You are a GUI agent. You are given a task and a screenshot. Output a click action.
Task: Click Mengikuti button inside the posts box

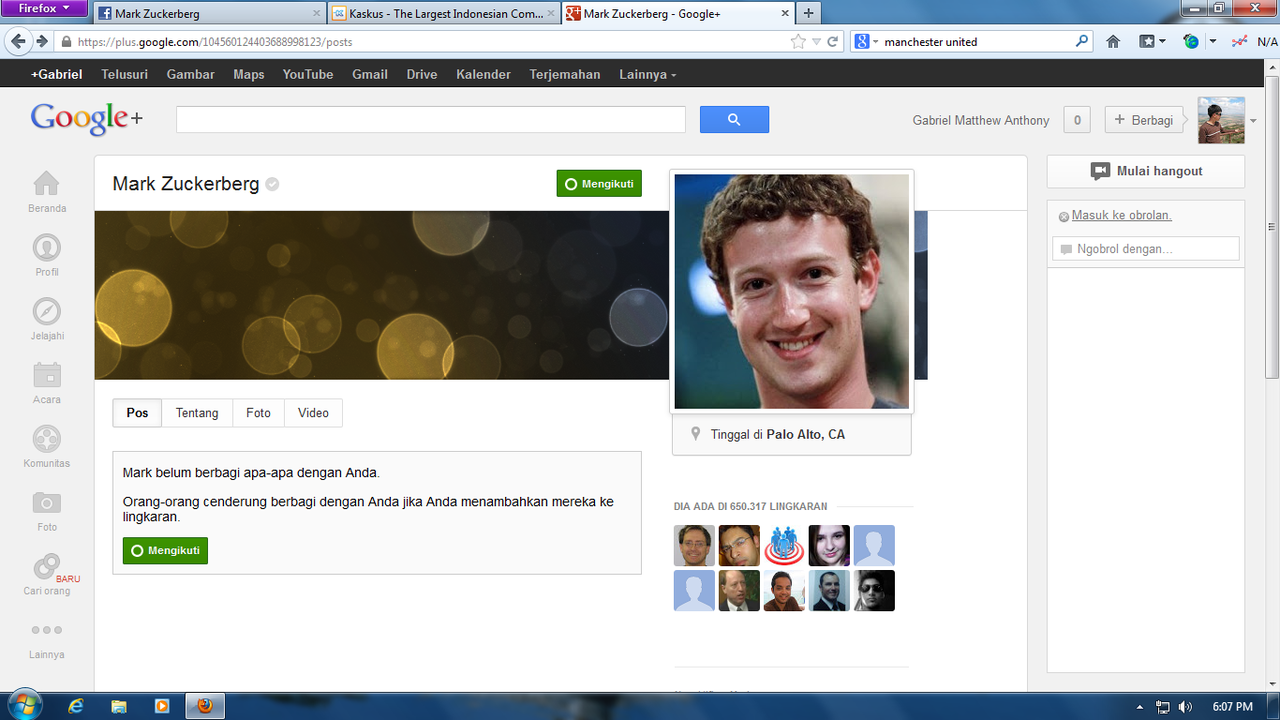165,551
